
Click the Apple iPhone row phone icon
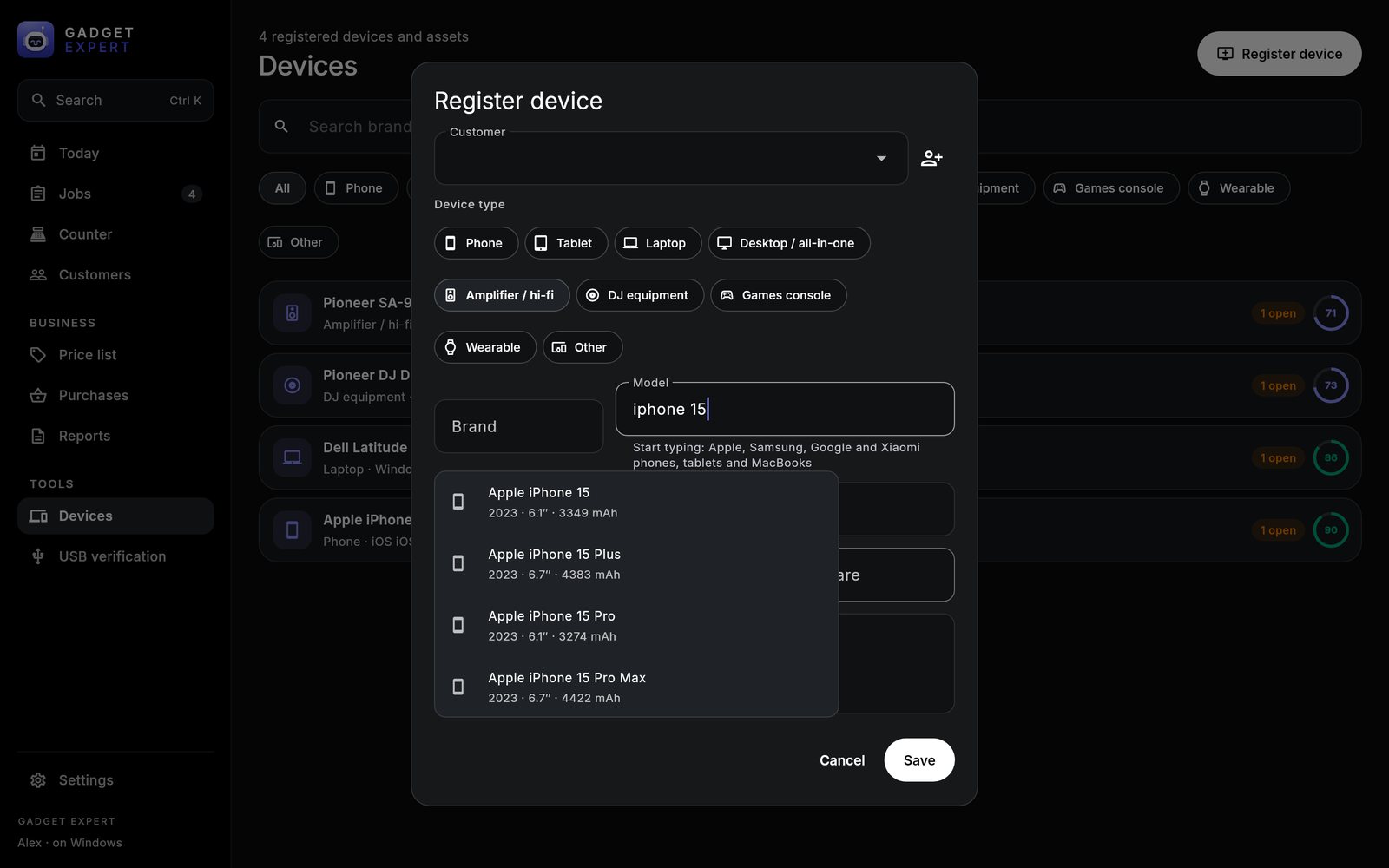(293, 529)
